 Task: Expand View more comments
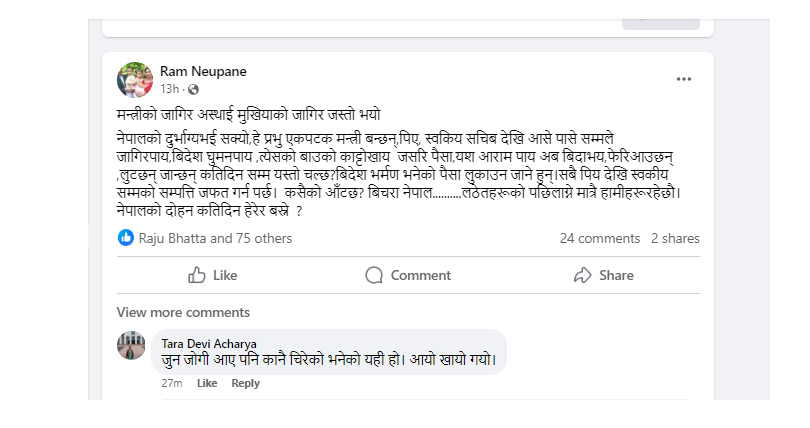click(x=183, y=312)
